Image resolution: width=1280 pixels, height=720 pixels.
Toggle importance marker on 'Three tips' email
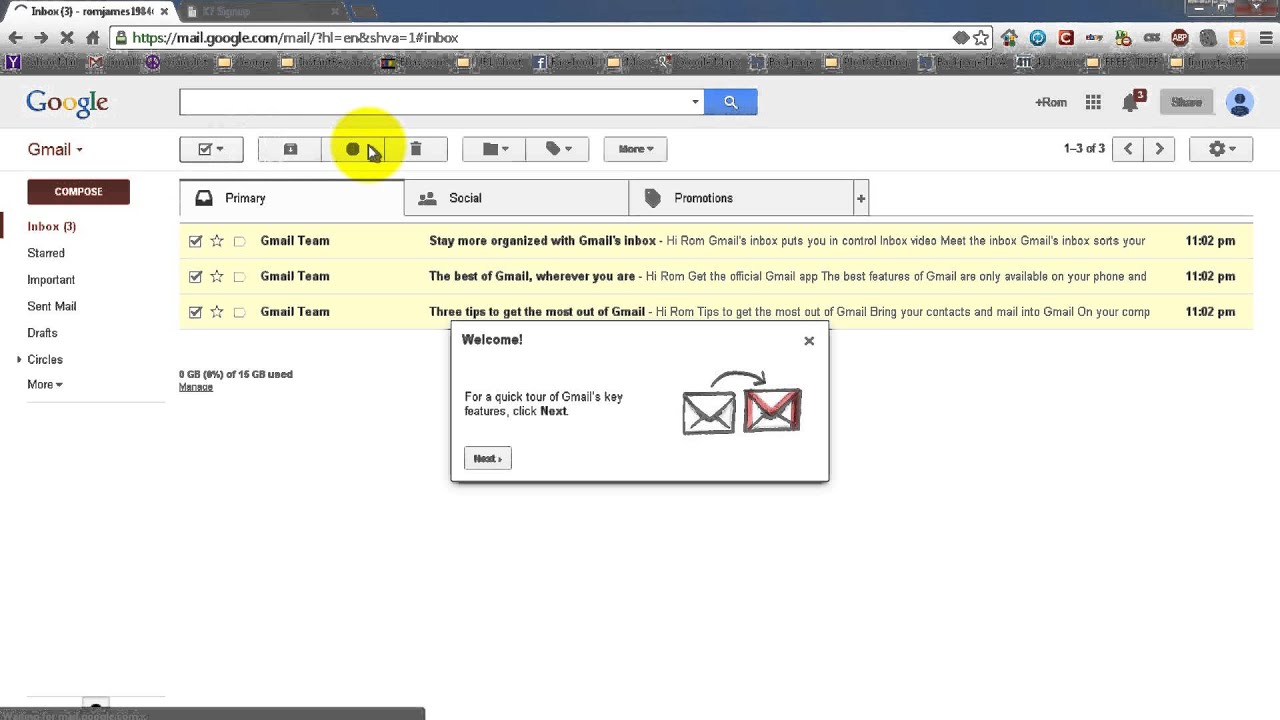[x=239, y=312]
